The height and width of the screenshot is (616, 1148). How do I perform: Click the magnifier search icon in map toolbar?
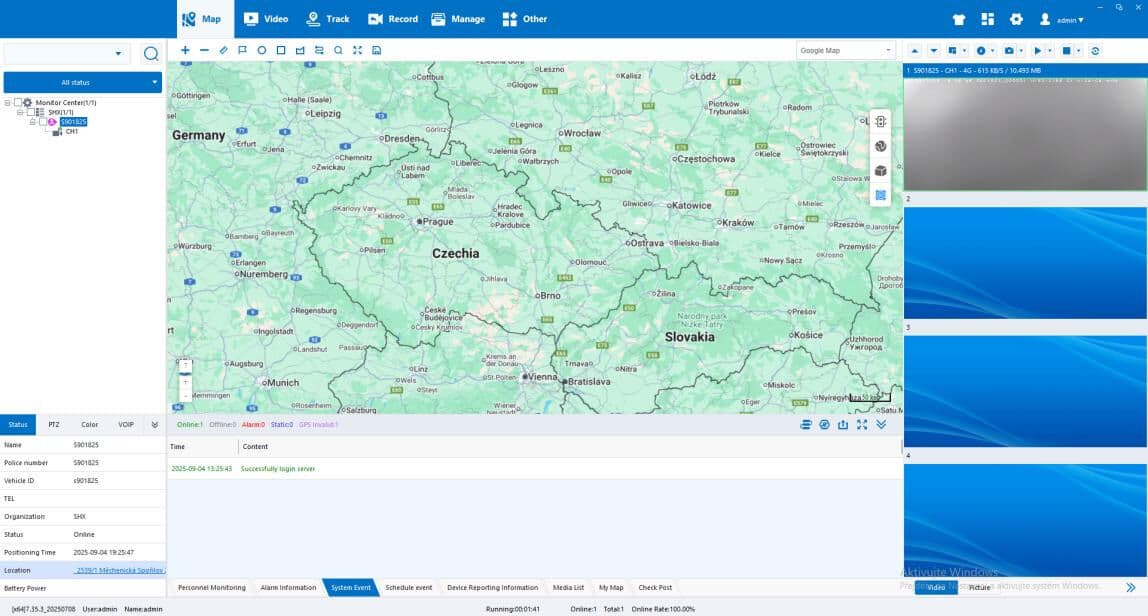tap(338, 51)
